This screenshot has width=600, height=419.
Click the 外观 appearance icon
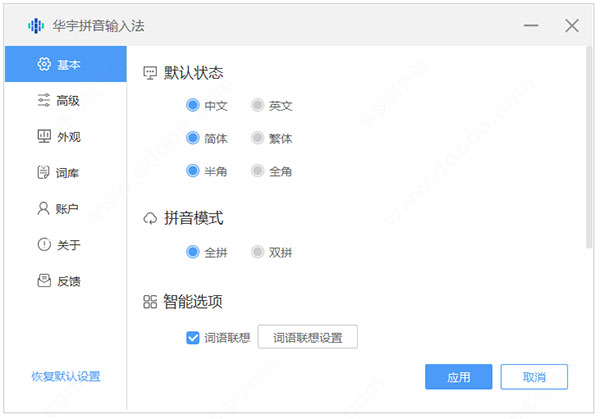pos(43,136)
